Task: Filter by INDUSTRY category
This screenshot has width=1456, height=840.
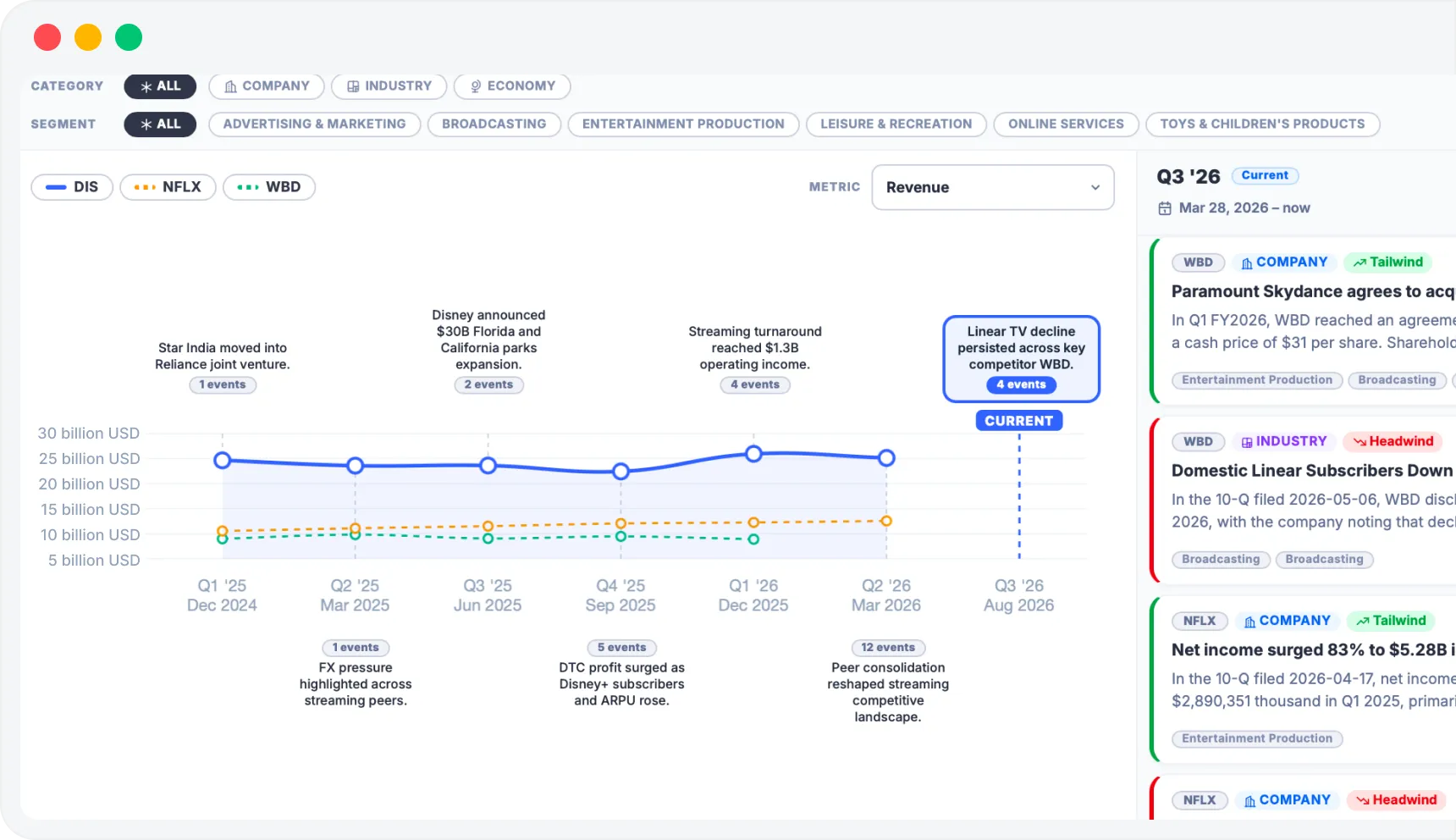Action: tap(389, 86)
